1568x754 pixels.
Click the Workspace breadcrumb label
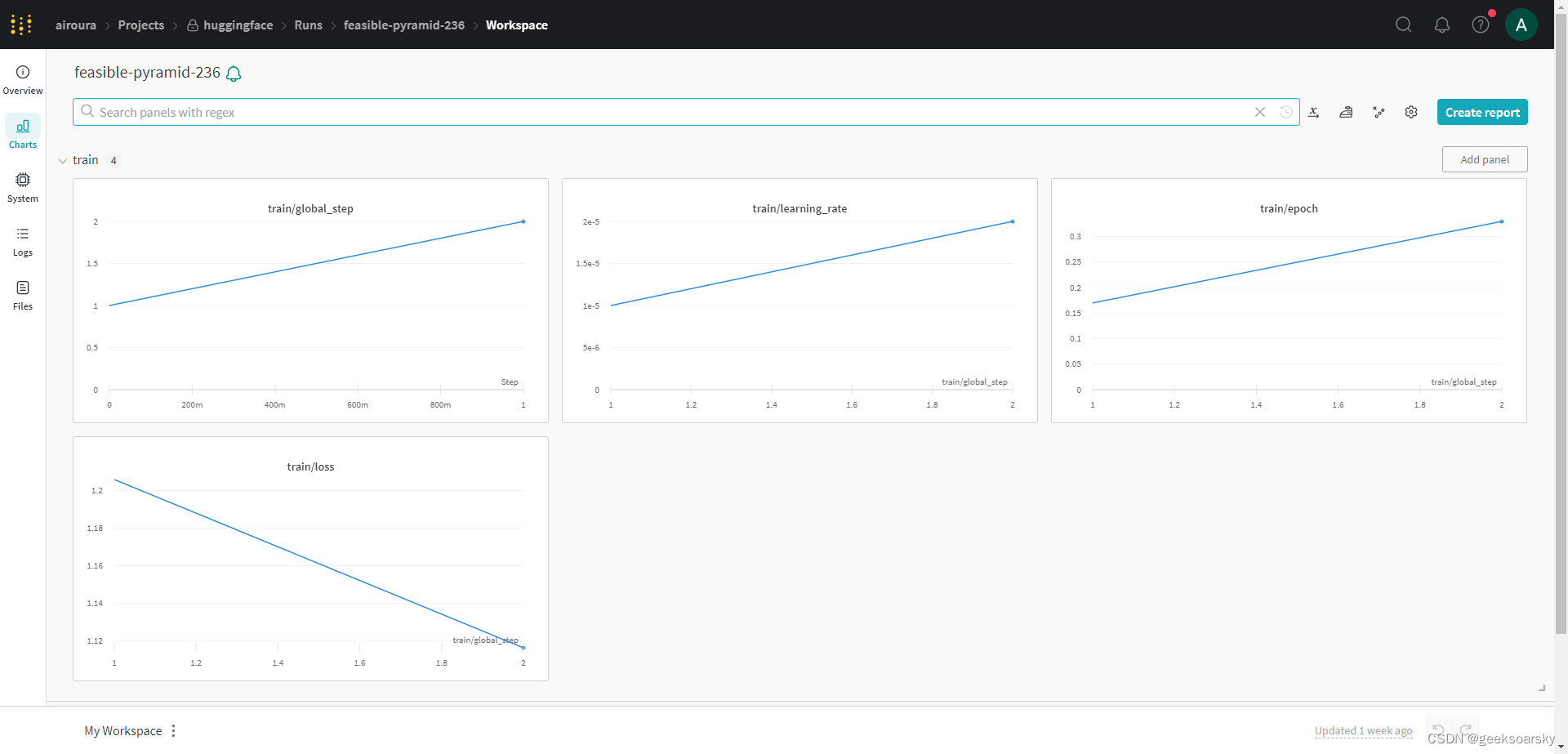[x=517, y=25]
